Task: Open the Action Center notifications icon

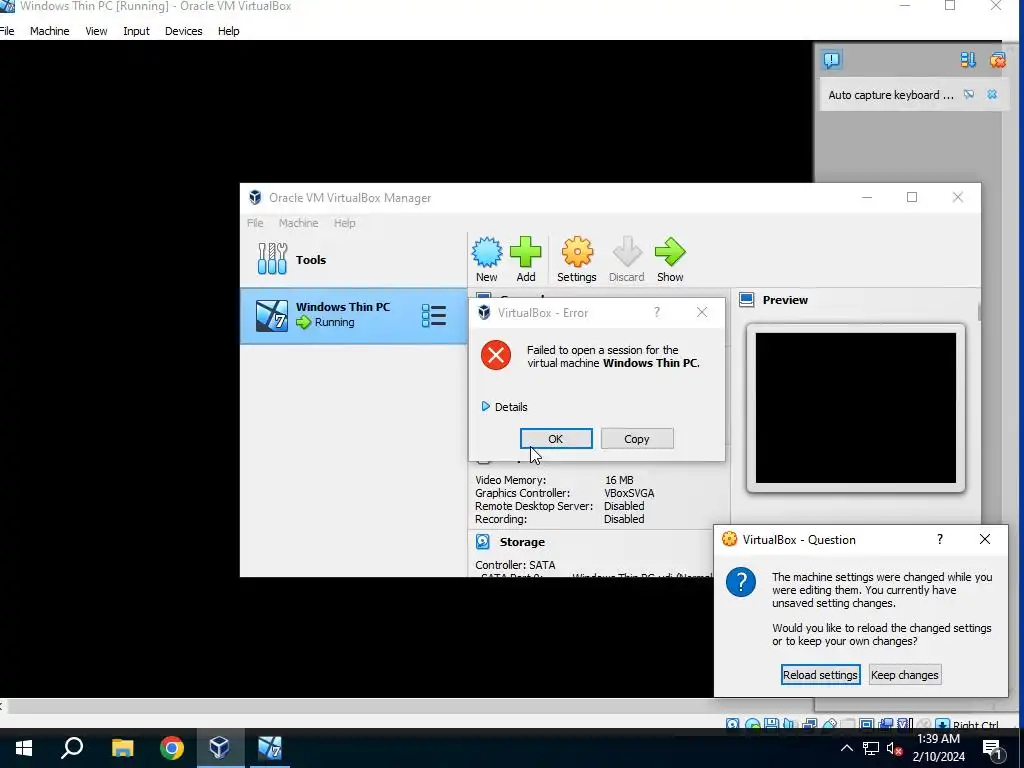Action: 993,748
